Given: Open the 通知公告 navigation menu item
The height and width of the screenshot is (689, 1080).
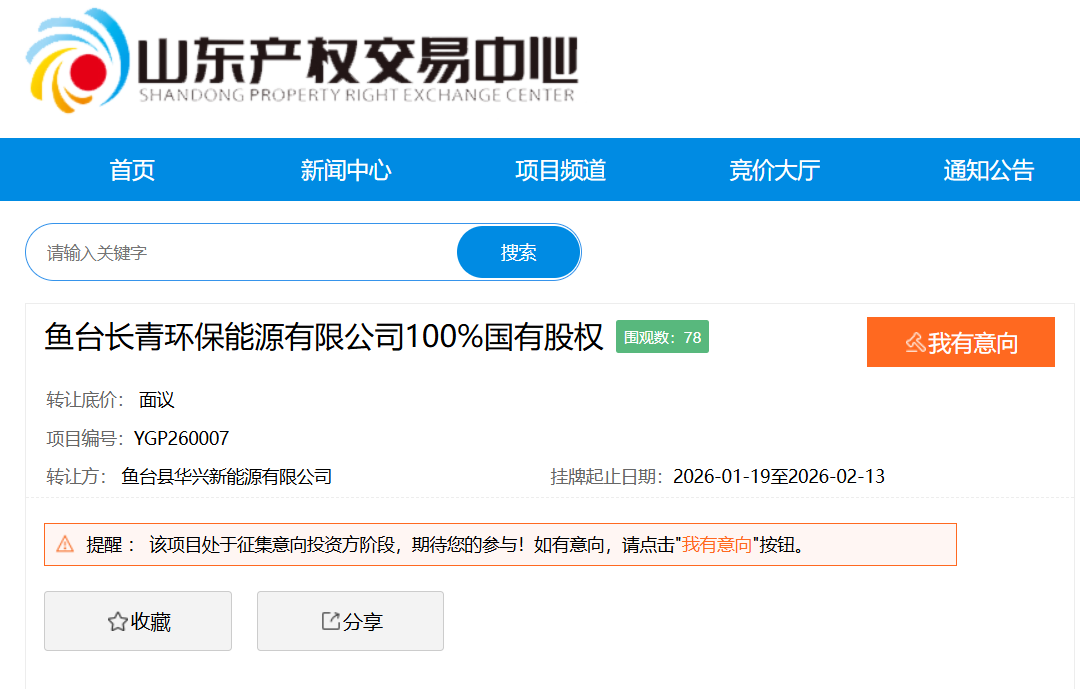Looking at the screenshot, I should tap(988, 170).
